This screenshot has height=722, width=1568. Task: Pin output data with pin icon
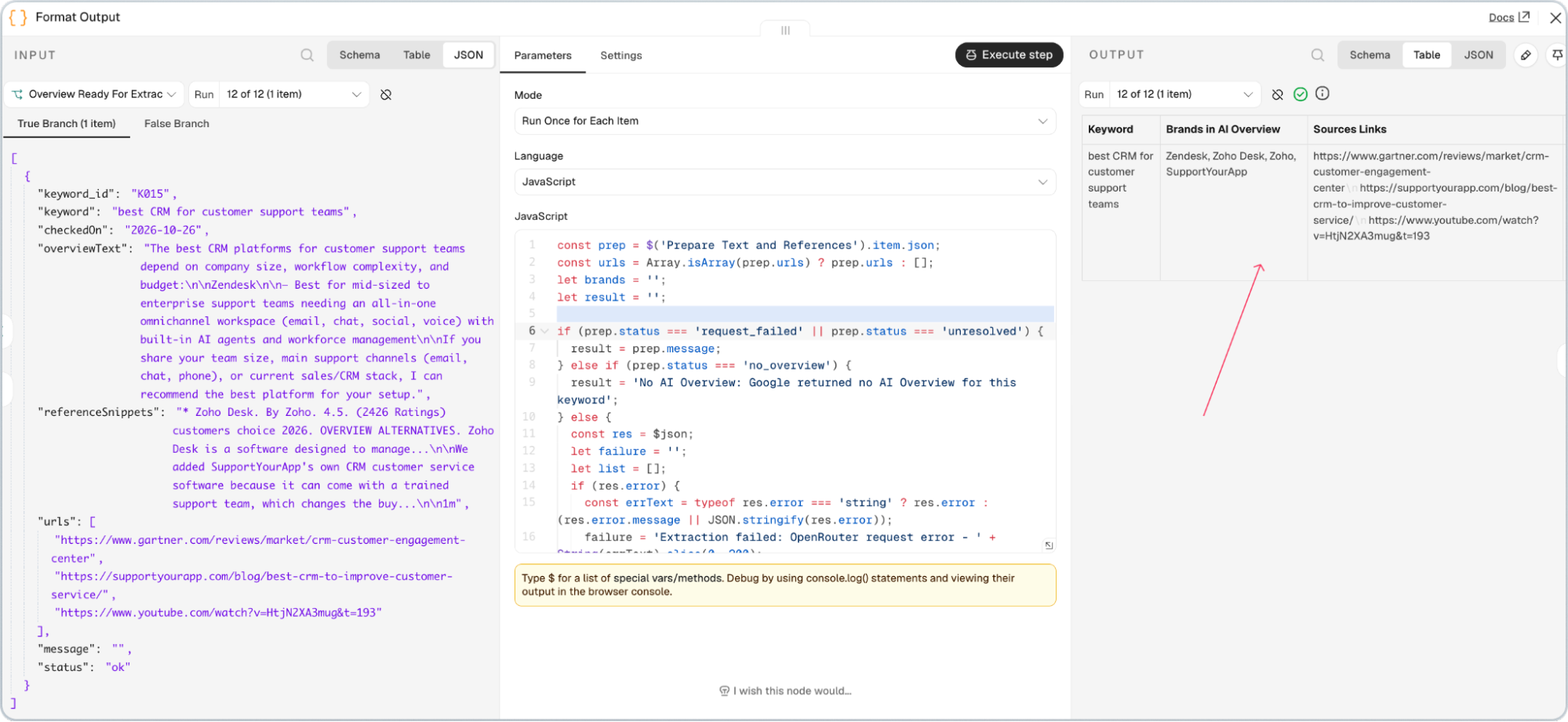click(1557, 55)
